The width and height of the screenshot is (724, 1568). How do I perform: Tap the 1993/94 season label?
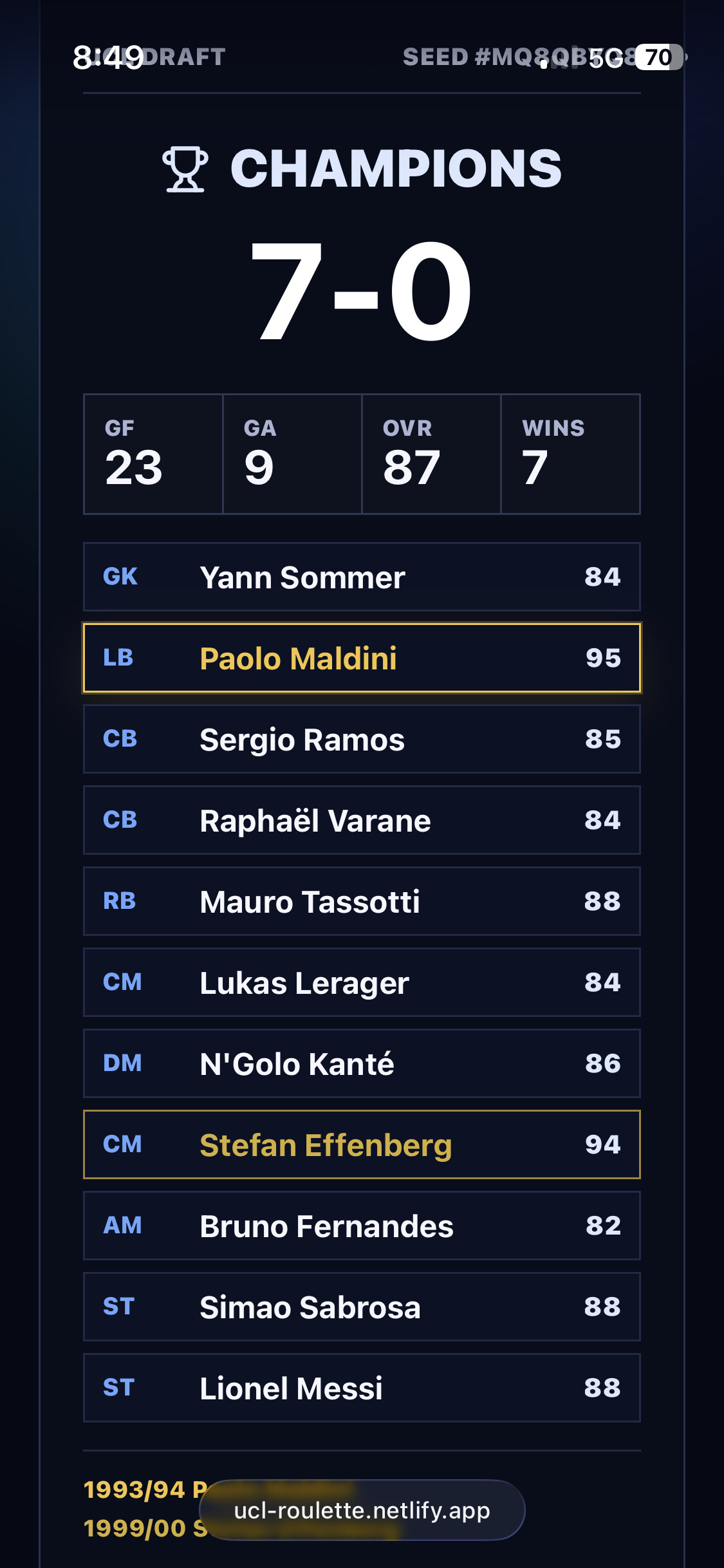pos(135,1489)
